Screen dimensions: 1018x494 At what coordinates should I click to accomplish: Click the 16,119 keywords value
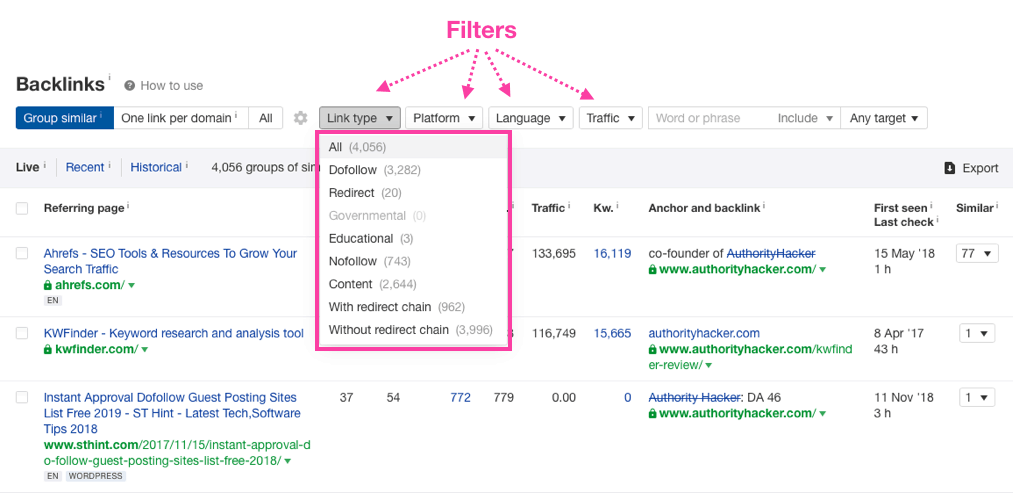point(612,253)
